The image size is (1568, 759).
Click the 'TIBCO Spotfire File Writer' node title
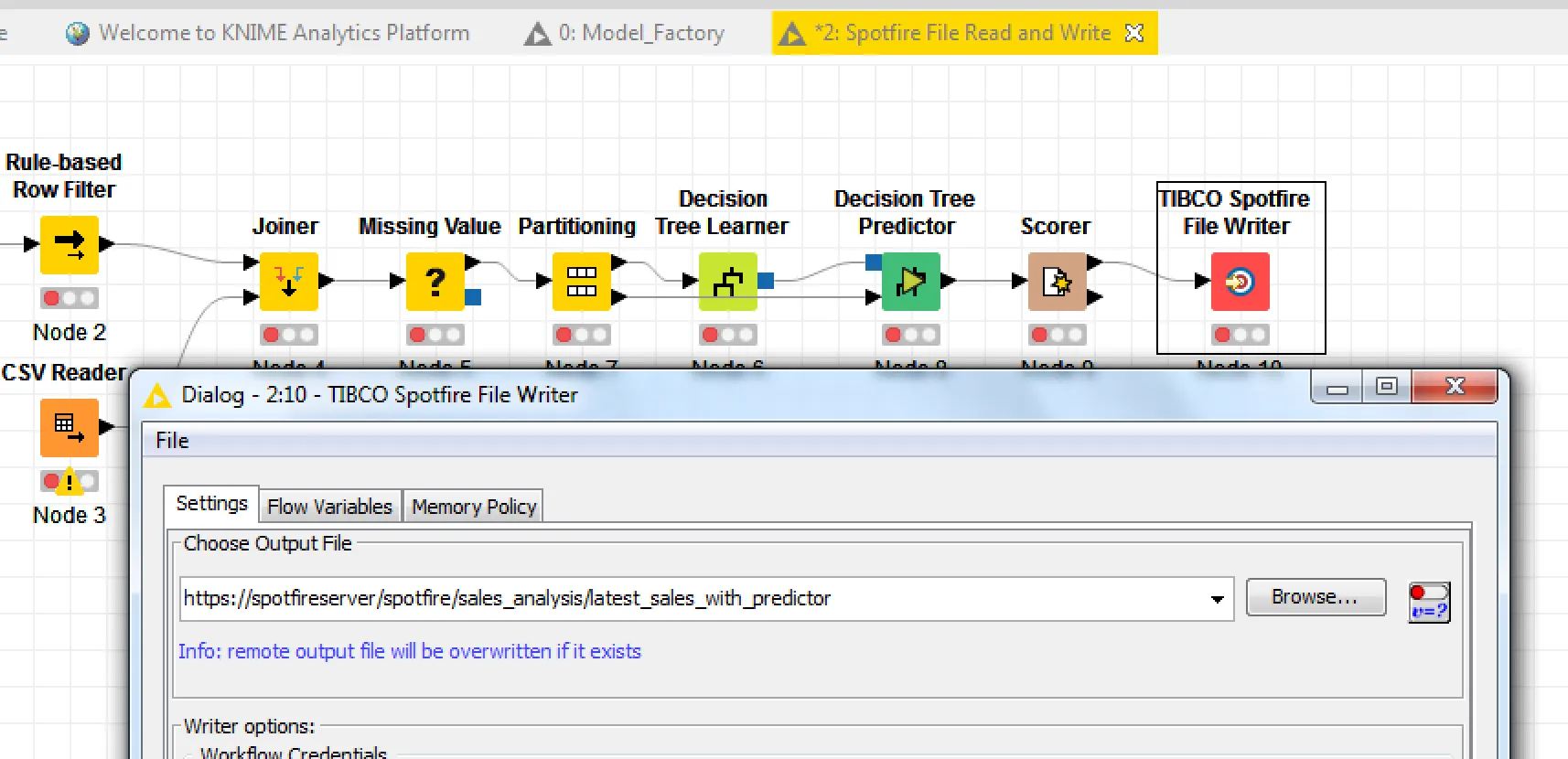[1235, 212]
